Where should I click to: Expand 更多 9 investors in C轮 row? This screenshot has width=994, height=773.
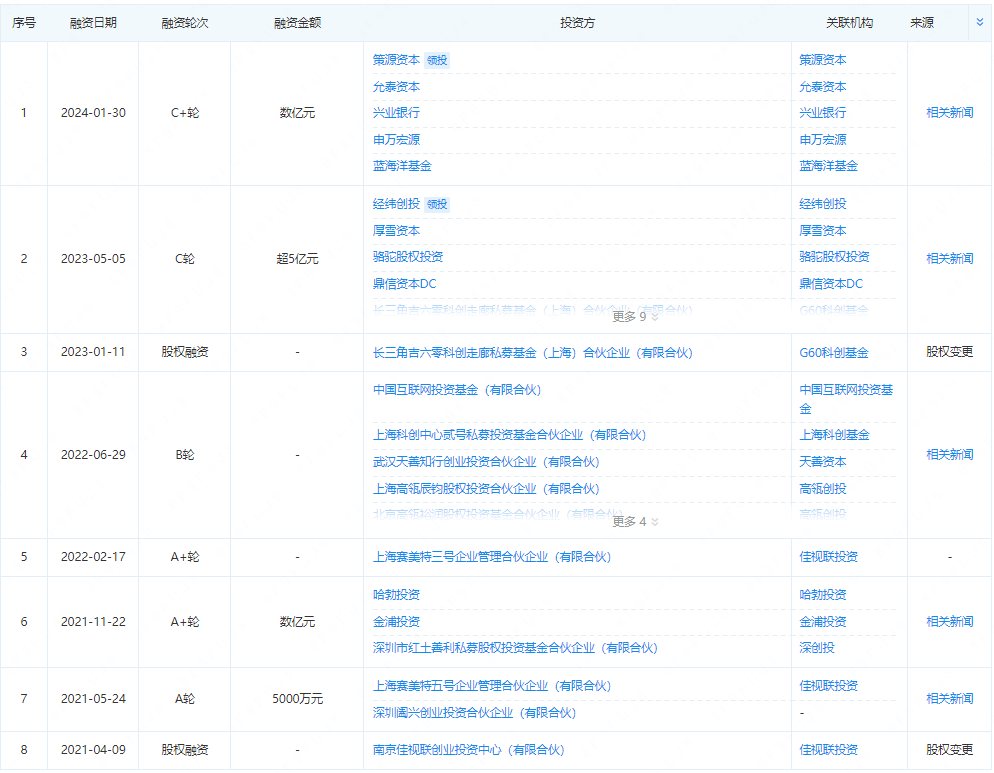click(x=635, y=316)
